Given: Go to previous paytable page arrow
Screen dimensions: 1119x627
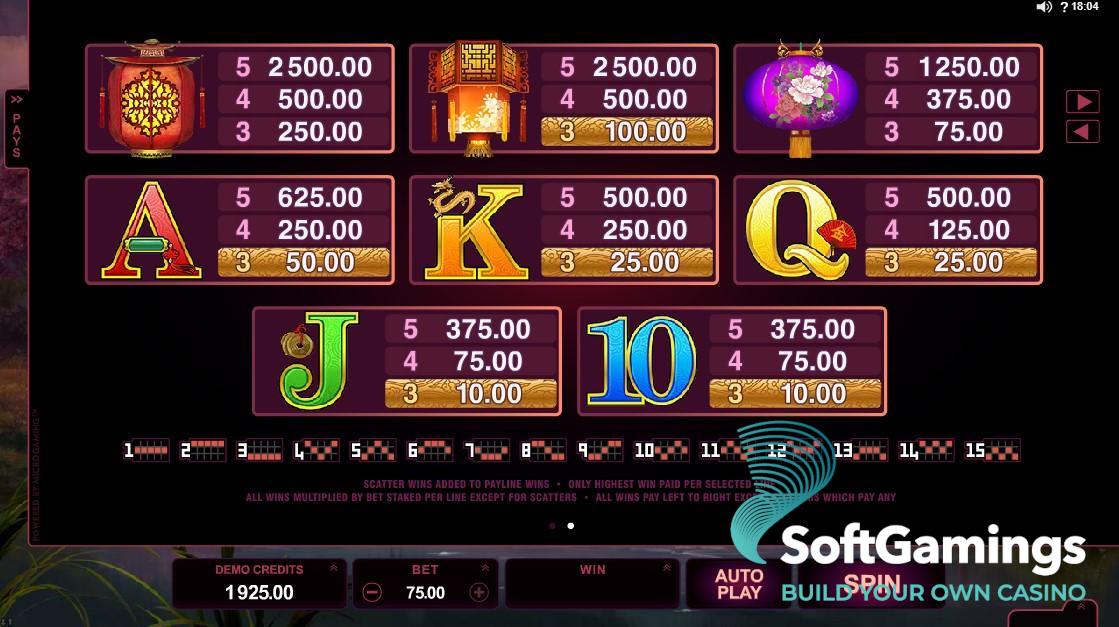Looking at the screenshot, I should pyautogui.click(x=1083, y=132).
